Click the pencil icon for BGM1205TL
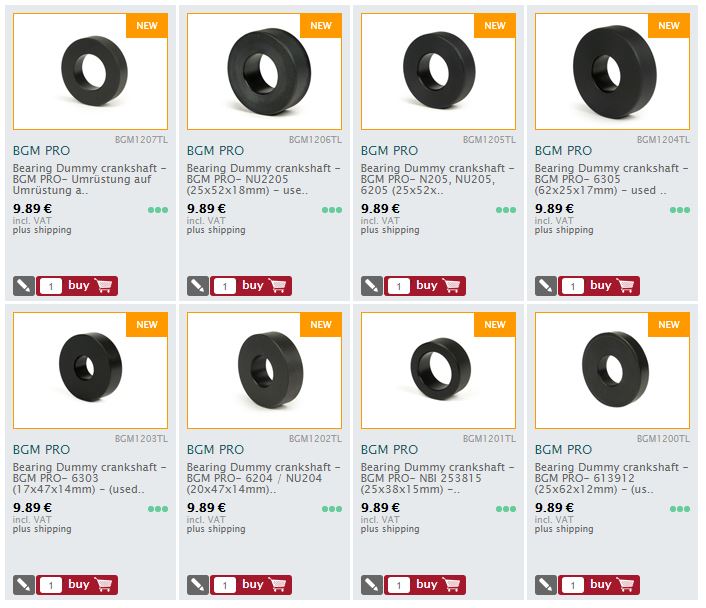 [372, 286]
